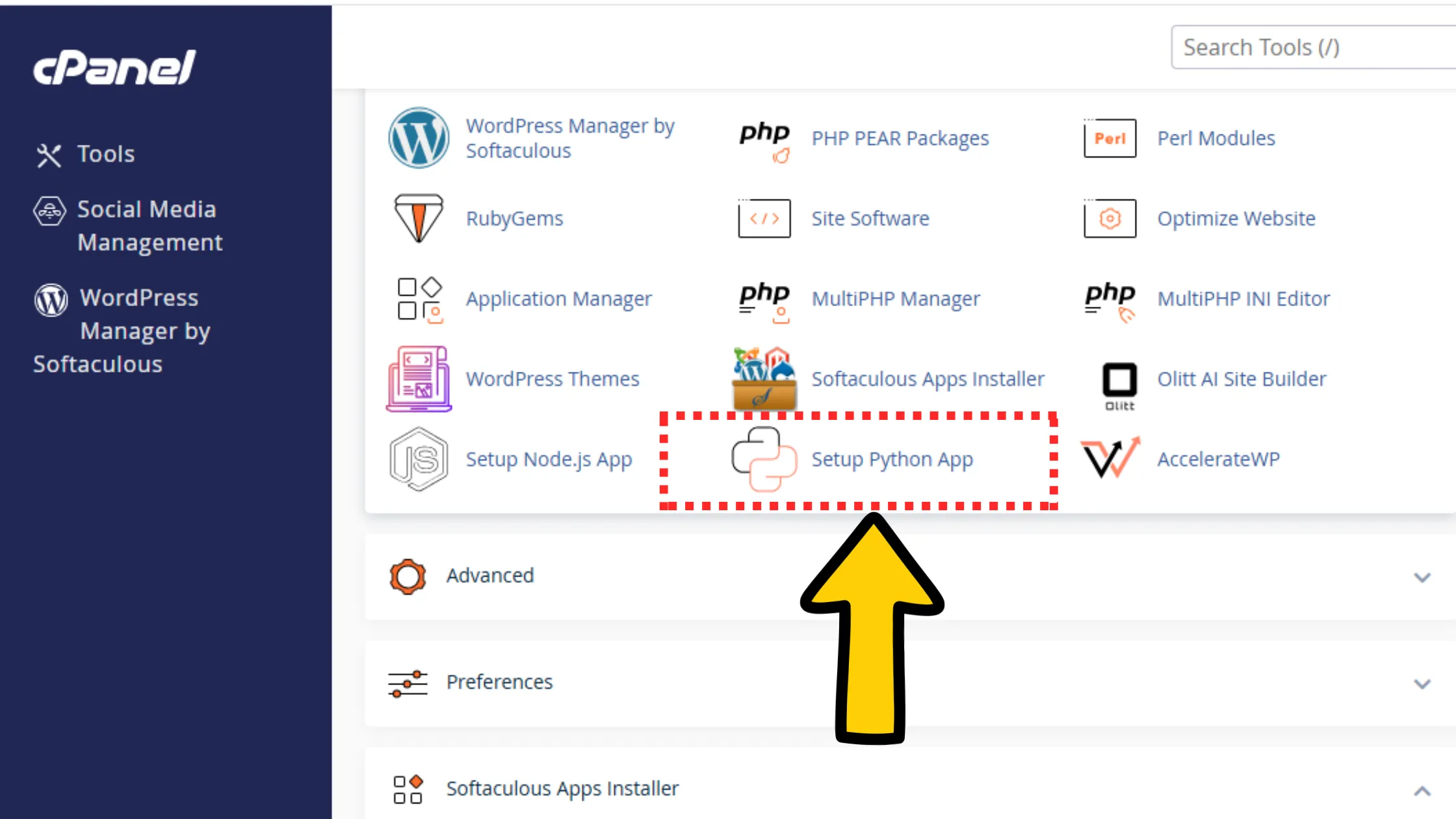Open Softaculous Apps Installer tool link
1456x819 pixels.
(928, 378)
